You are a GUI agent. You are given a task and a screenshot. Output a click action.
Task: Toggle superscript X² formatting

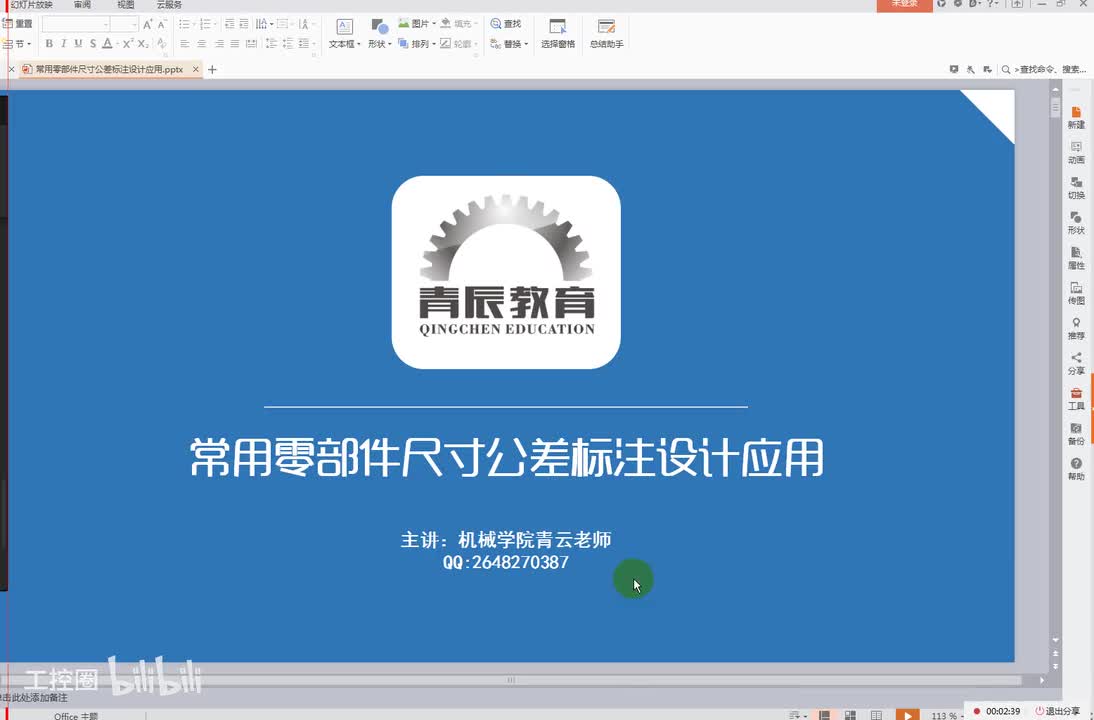point(128,43)
